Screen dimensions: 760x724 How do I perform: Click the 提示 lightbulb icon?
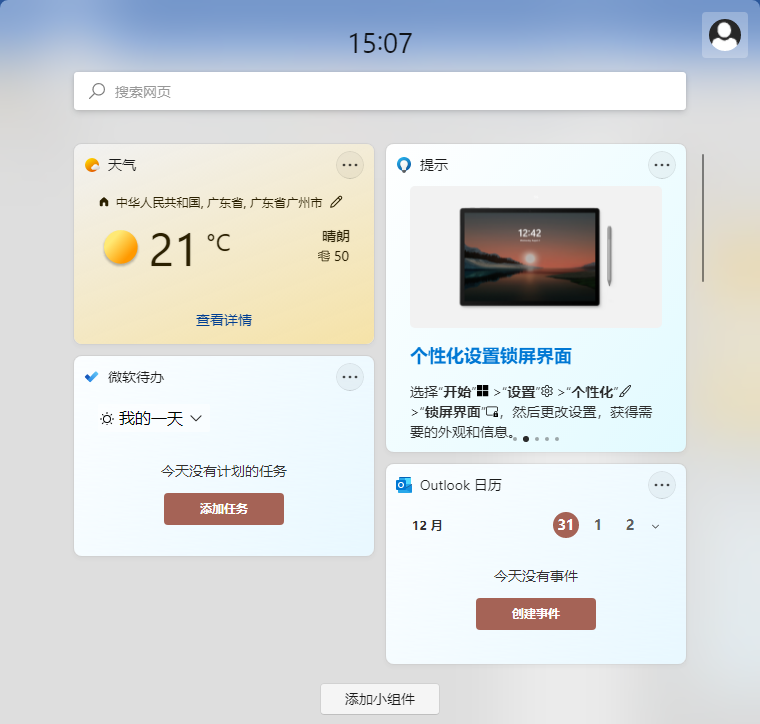pos(404,165)
